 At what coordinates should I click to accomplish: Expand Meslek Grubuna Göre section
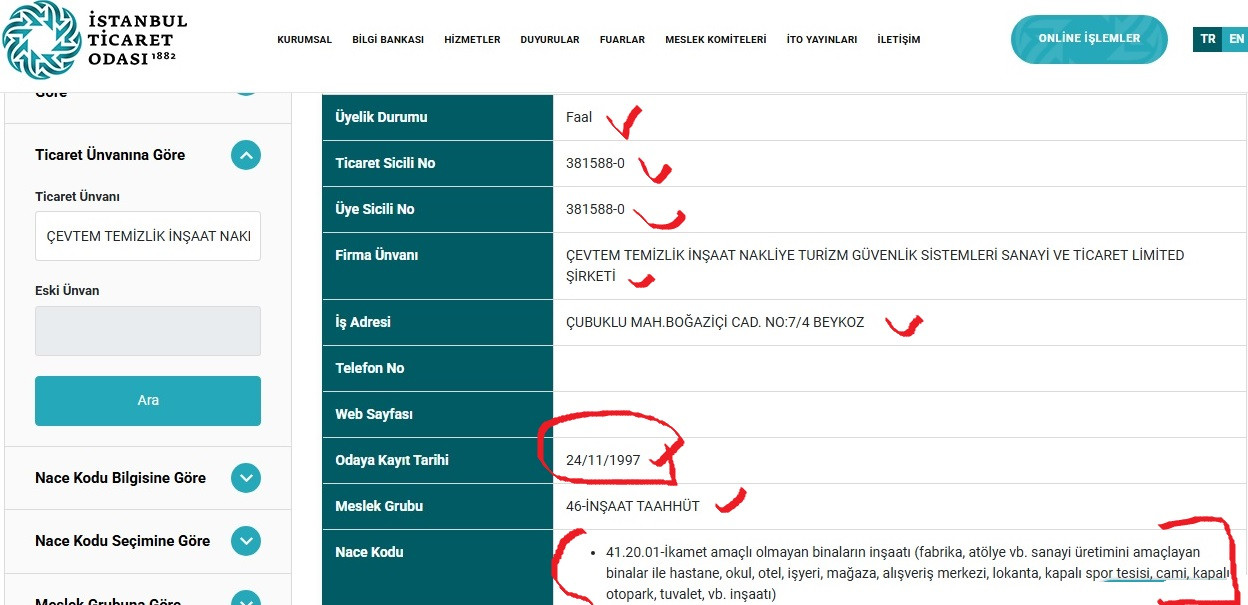[x=246, y=599]
